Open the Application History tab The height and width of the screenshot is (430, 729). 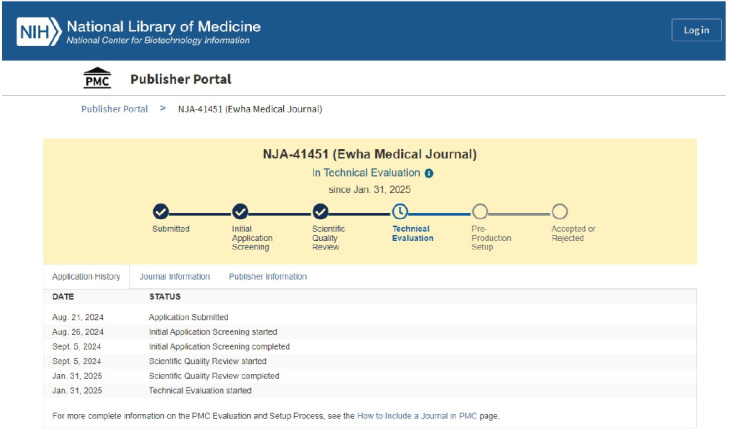coord(86,277)
